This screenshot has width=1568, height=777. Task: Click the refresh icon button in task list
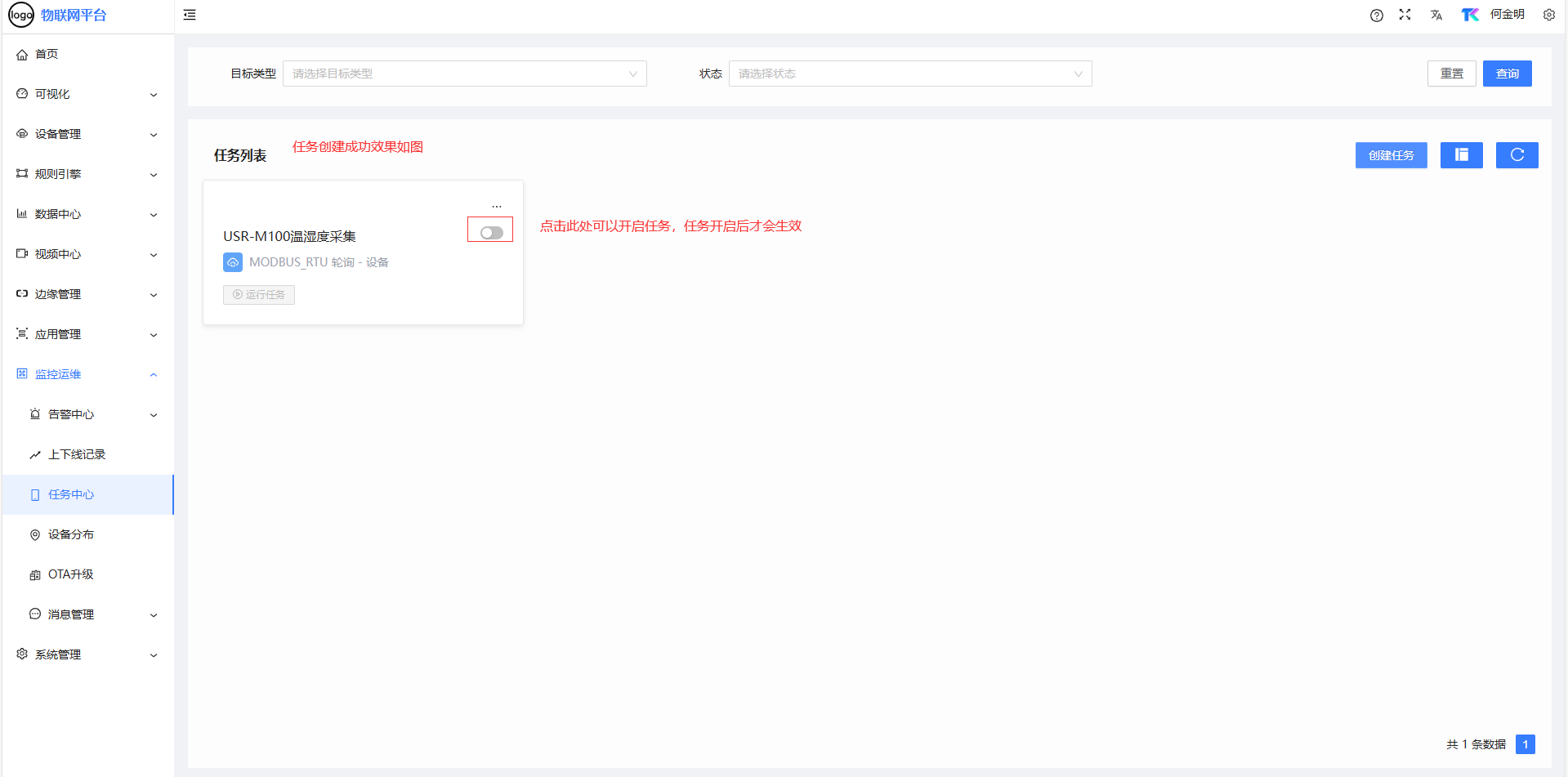pos(1517,155)
